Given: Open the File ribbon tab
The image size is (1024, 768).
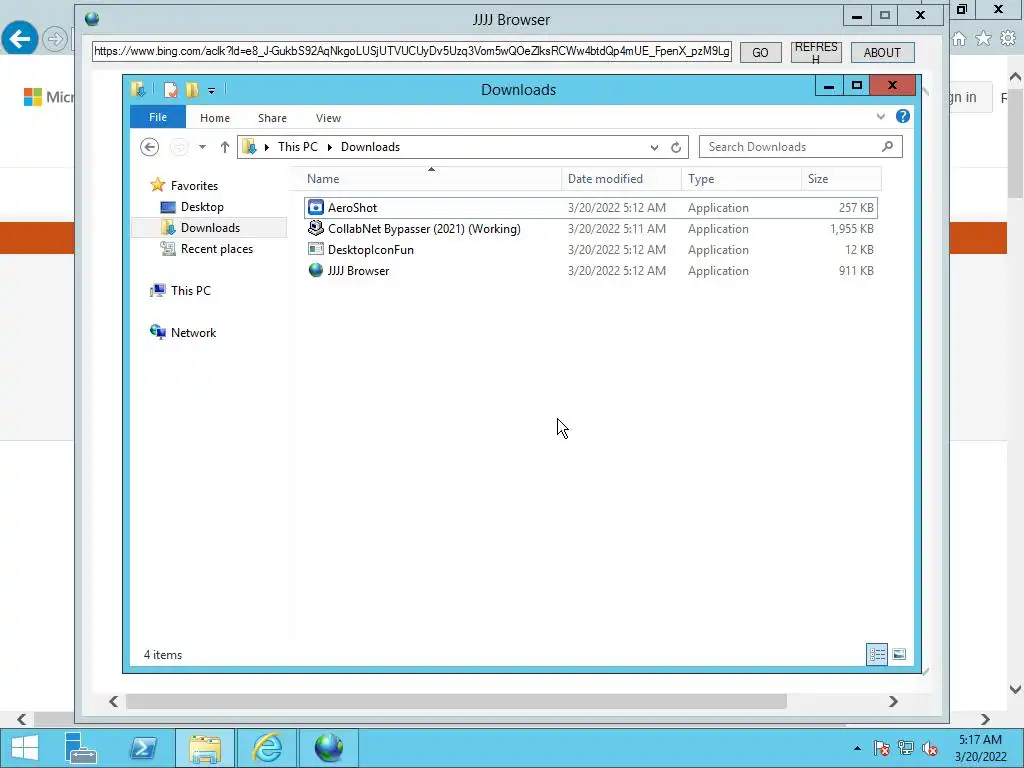Looking at the screenshot, I should tap(158, 117).
